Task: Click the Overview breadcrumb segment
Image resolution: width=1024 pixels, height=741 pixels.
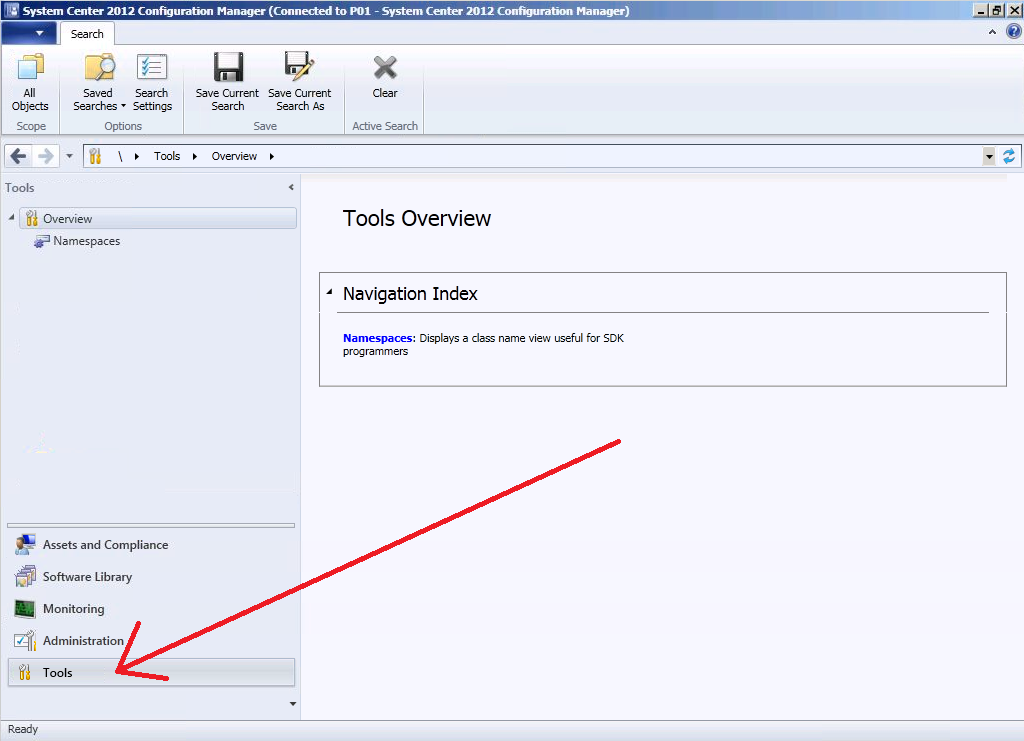Action: [x=234, y=156]
